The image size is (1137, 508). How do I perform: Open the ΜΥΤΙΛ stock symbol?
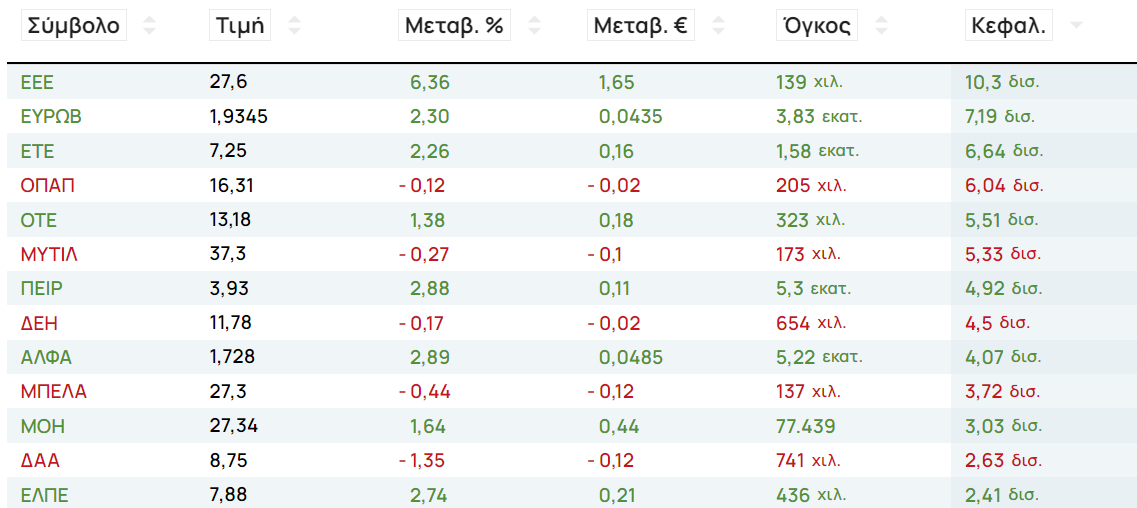tap(49, 254)
